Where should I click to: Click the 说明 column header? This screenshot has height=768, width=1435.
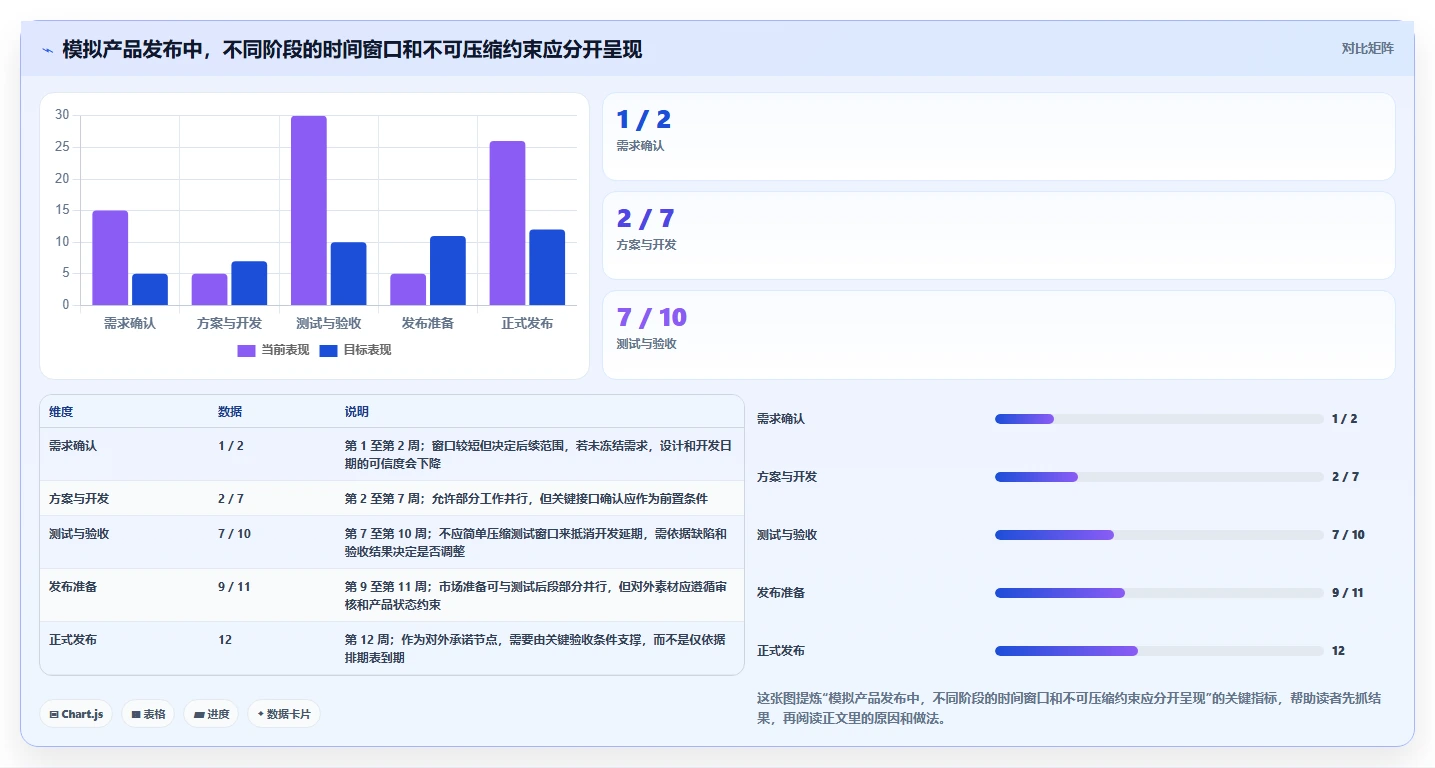357,412
